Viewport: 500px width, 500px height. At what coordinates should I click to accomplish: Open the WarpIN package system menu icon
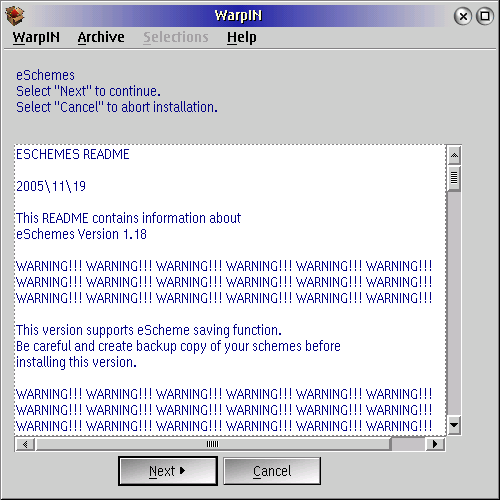point(15,16)
